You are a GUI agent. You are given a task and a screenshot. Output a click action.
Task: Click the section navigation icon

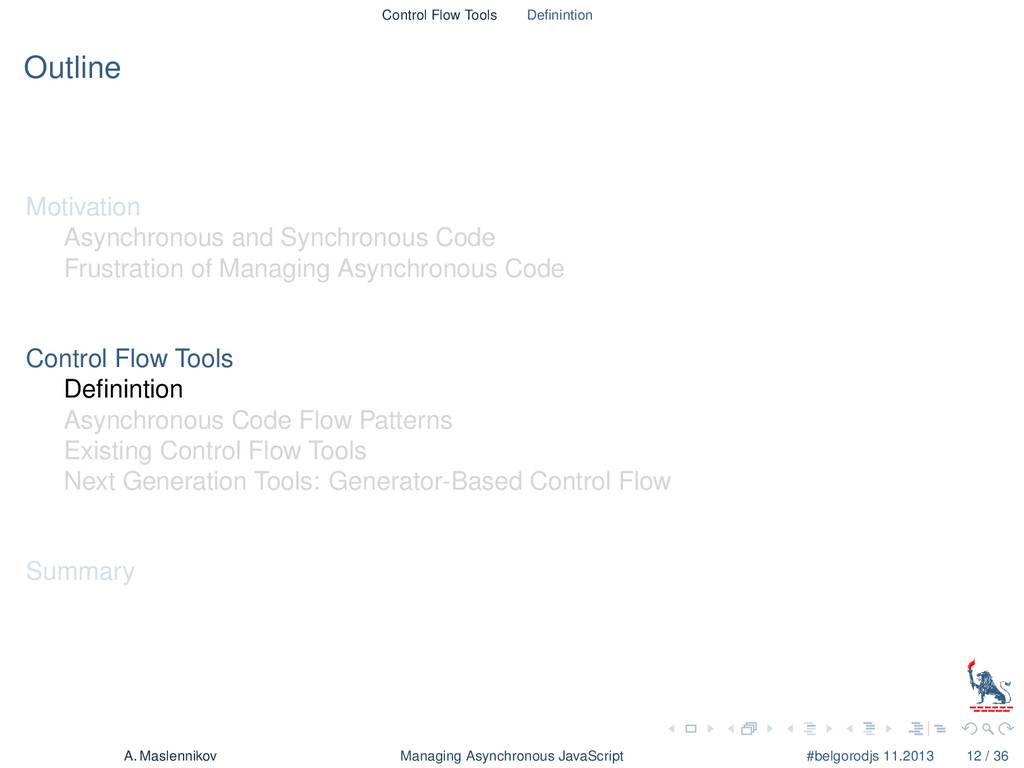[869, 729]
